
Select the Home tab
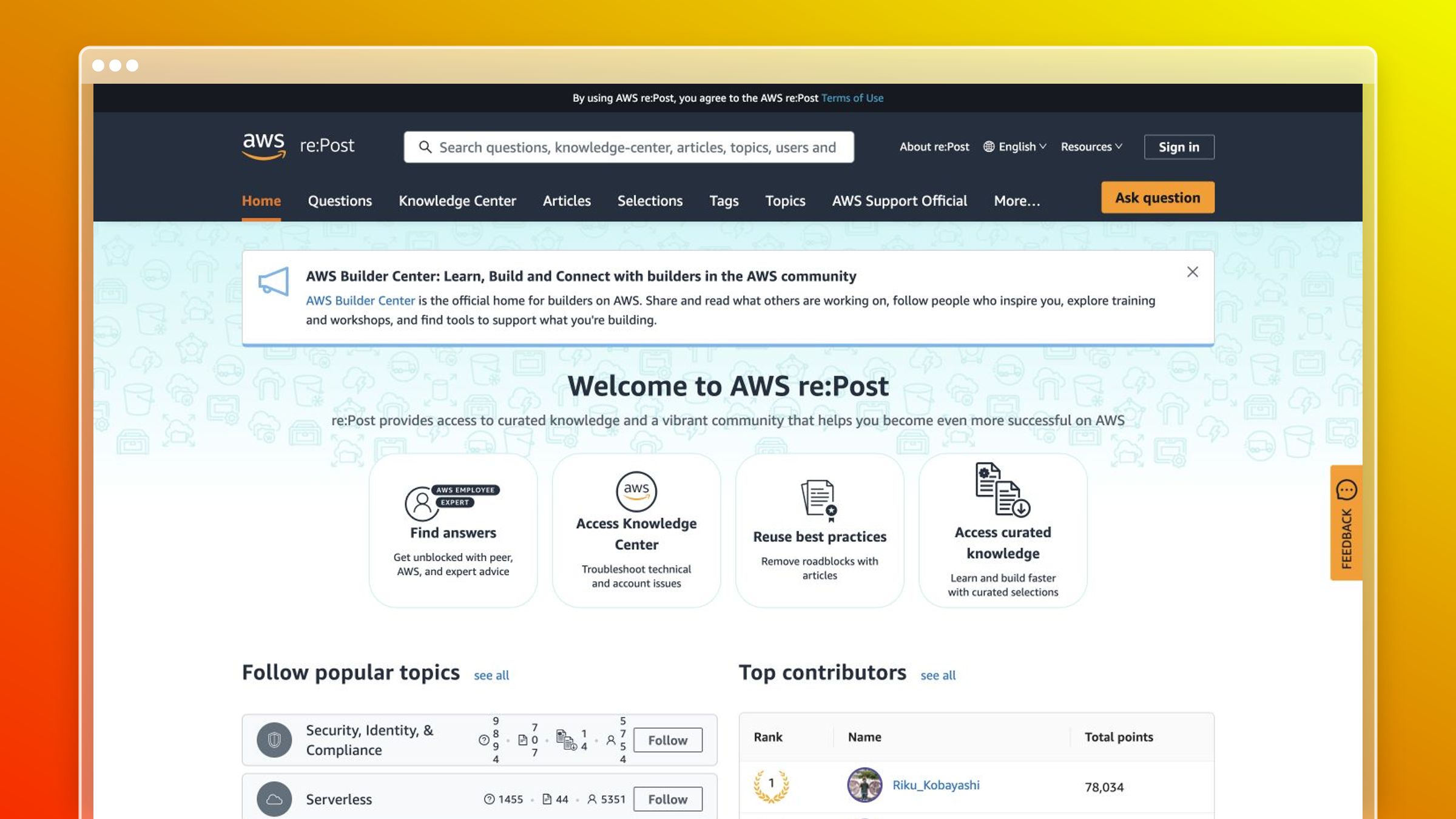[261, 201]
